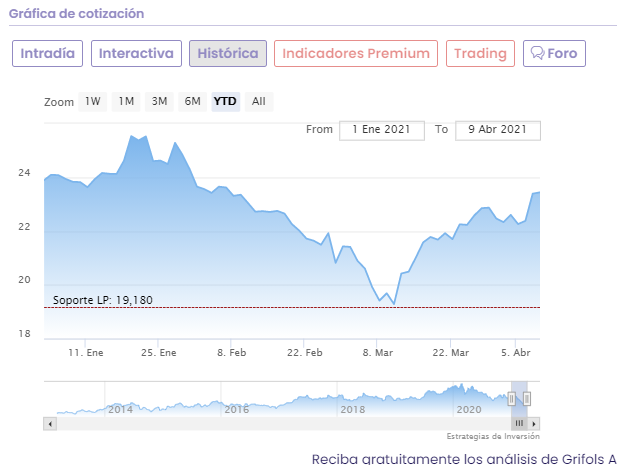Viewport: 624px width, 465px height.
Task: Open Indicadores Premium
Action: [x=356, y=53]
